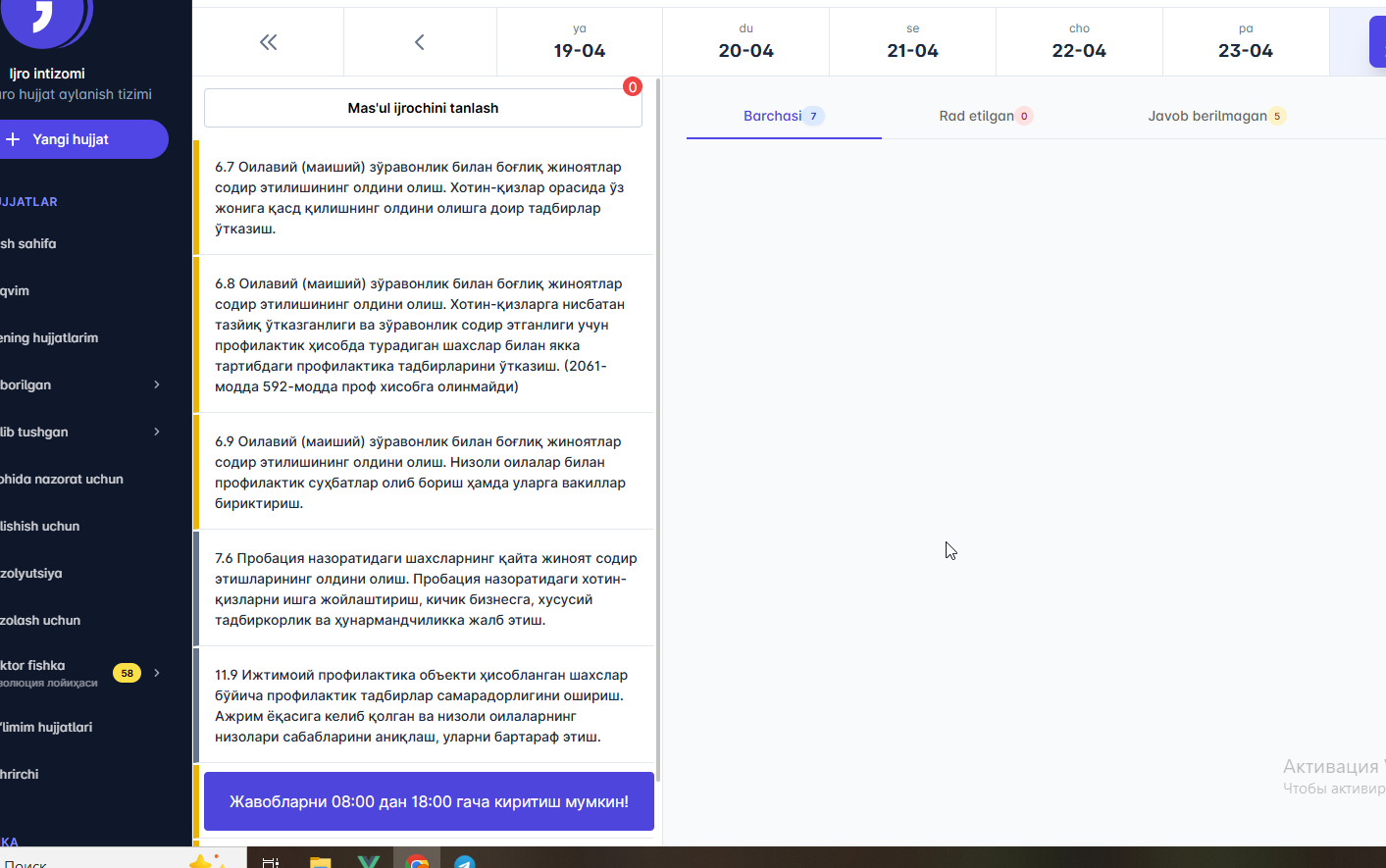Open 'lishish uchun' sidebar item
This screenshot has height=868, width=1386.
[x=40, y=526]
